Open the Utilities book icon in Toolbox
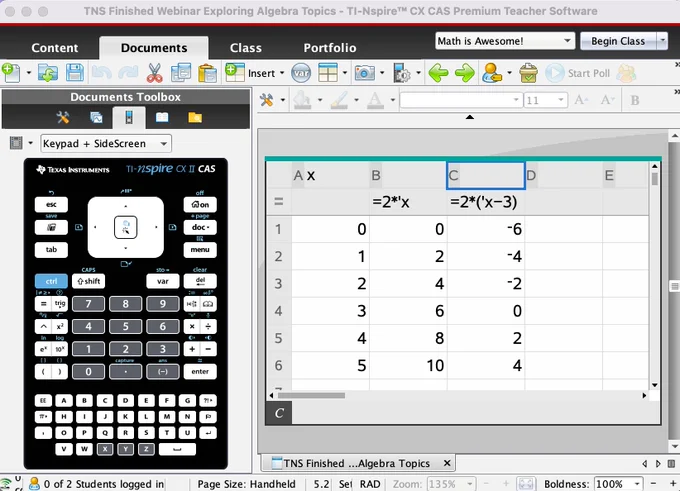This screenshot has width=680, height=491. point(162,117)
